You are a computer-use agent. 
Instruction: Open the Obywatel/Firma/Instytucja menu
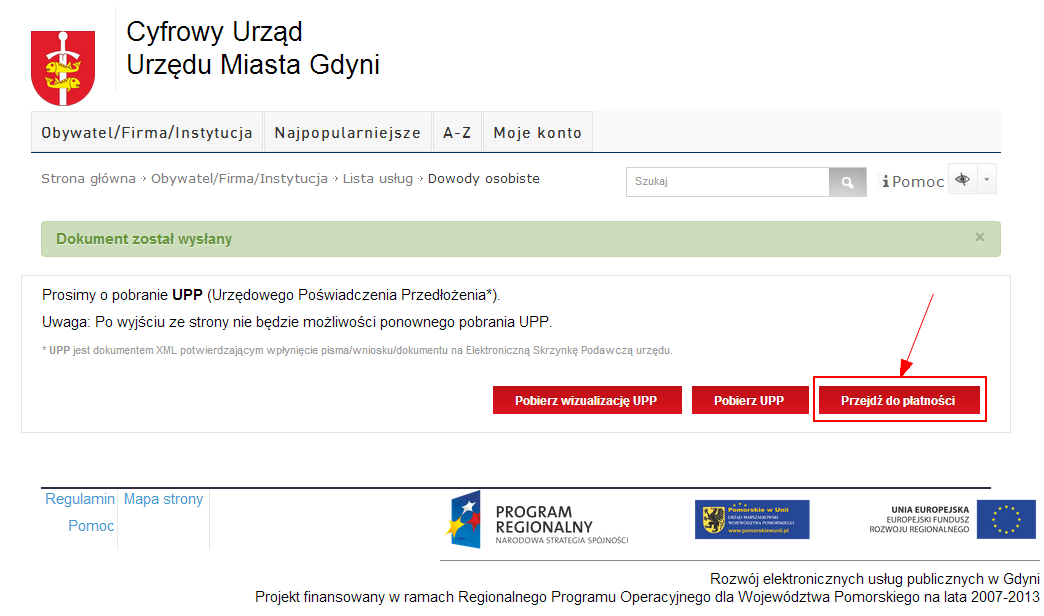pyautogui.click(x=147, y=133)
